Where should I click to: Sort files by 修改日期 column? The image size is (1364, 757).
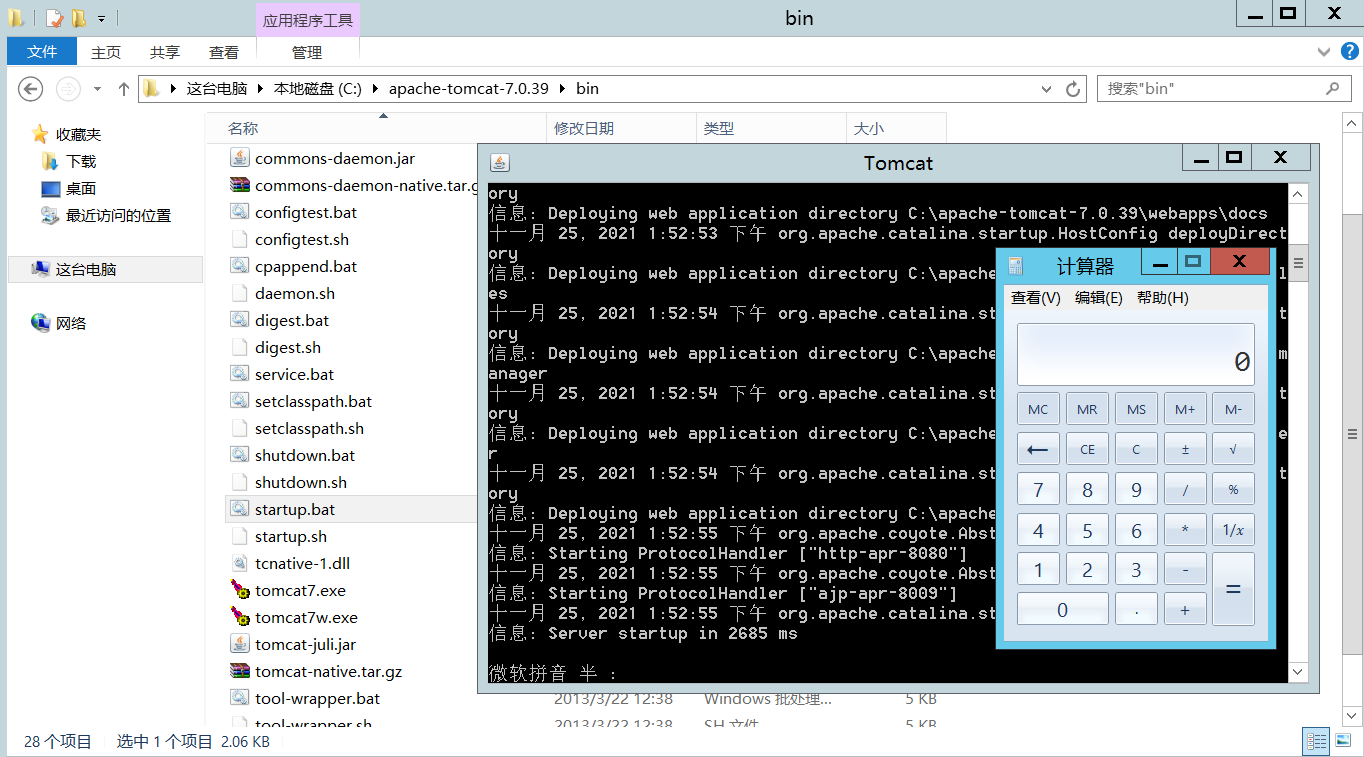[x=584, y=128]
